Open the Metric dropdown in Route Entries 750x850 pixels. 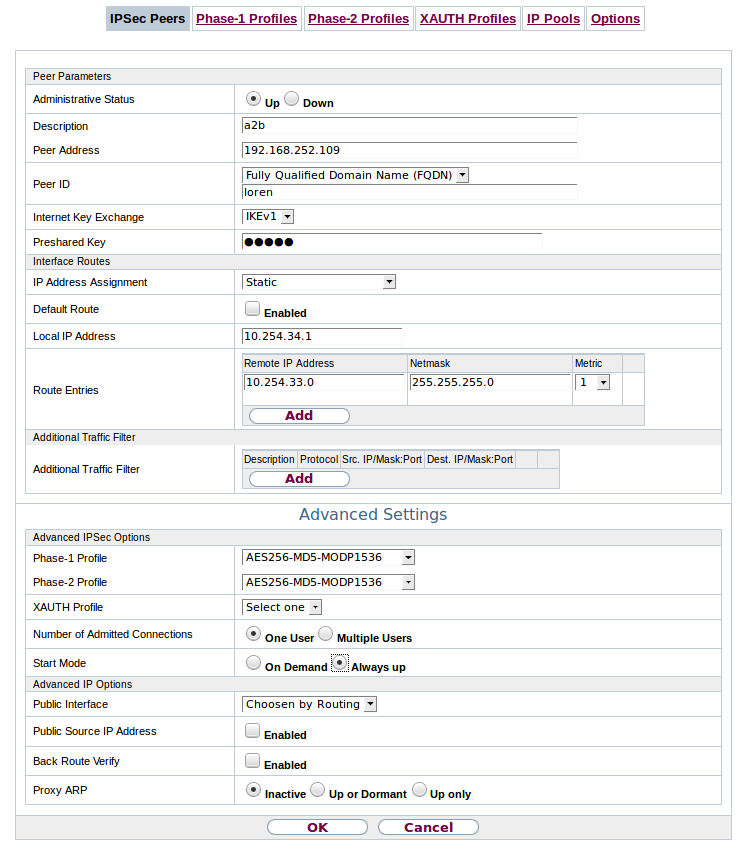[x=601, y=382]
